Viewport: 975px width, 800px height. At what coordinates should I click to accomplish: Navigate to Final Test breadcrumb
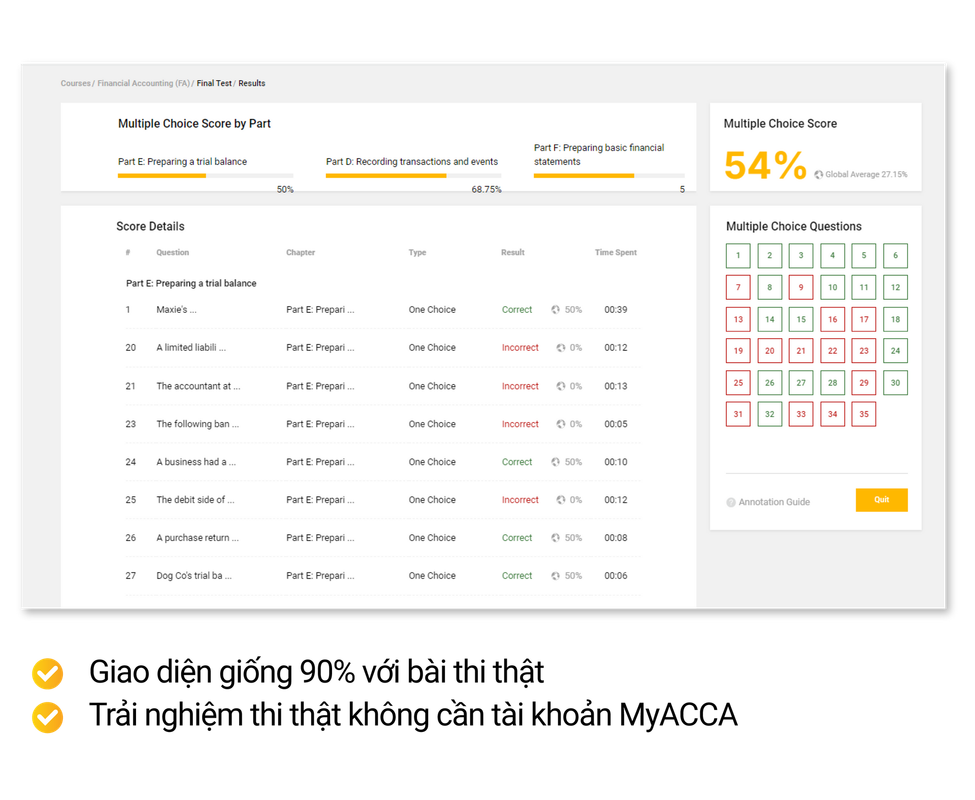click(214, 83)
